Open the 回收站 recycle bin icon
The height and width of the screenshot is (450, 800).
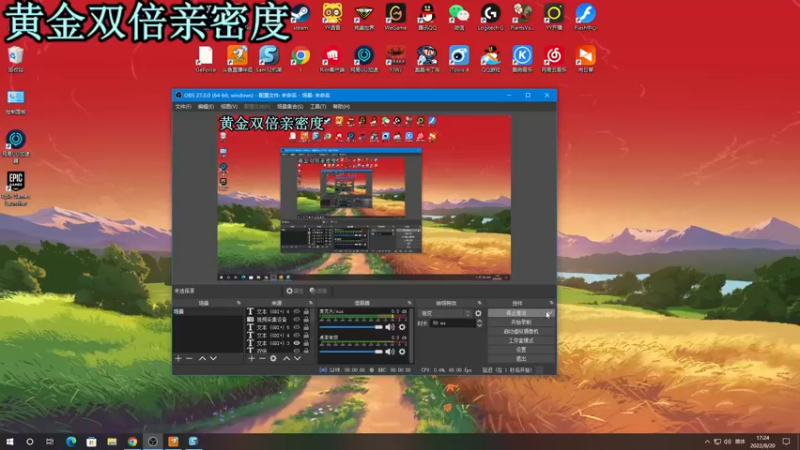16,59
